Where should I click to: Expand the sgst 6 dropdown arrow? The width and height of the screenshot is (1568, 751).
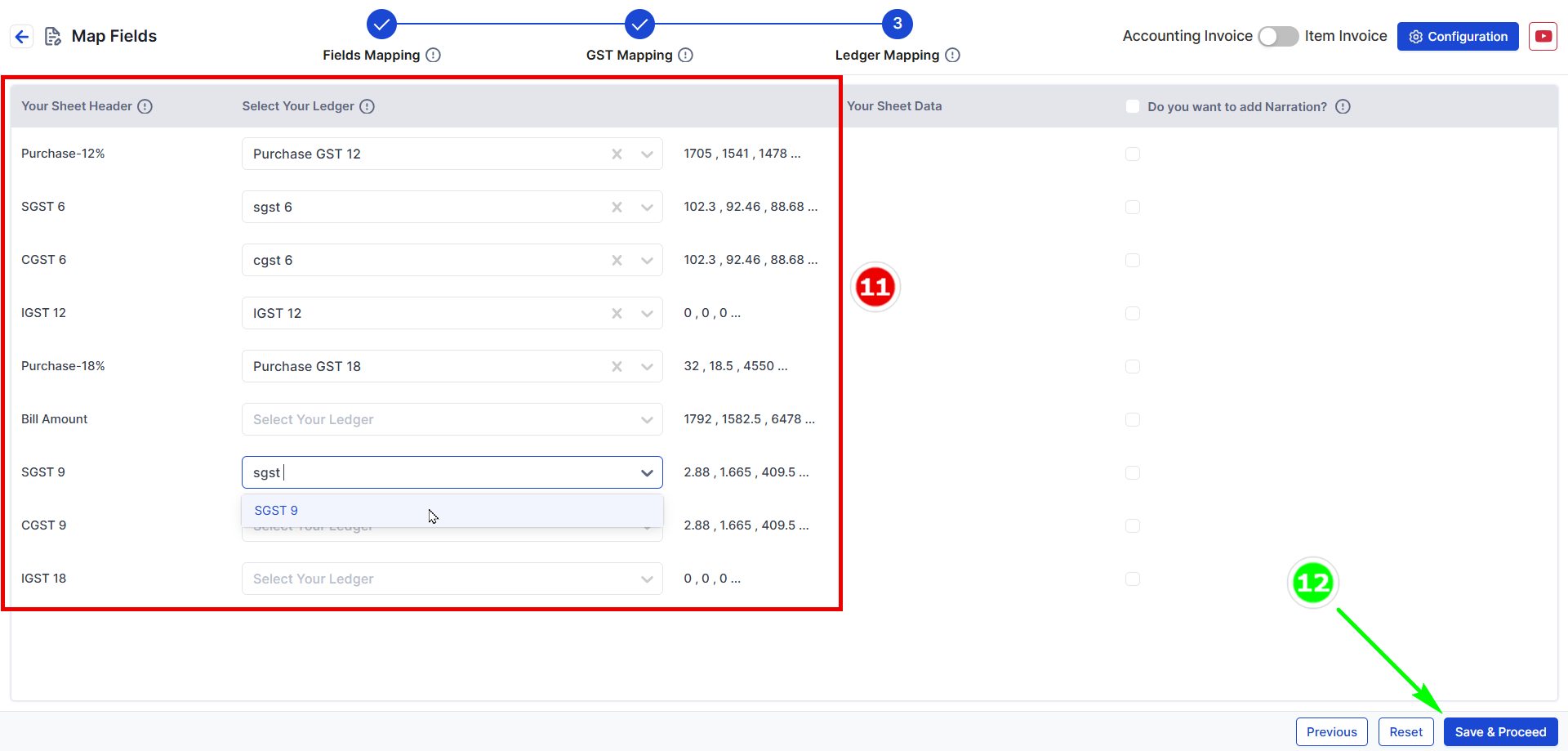click(x=647, y=207)
